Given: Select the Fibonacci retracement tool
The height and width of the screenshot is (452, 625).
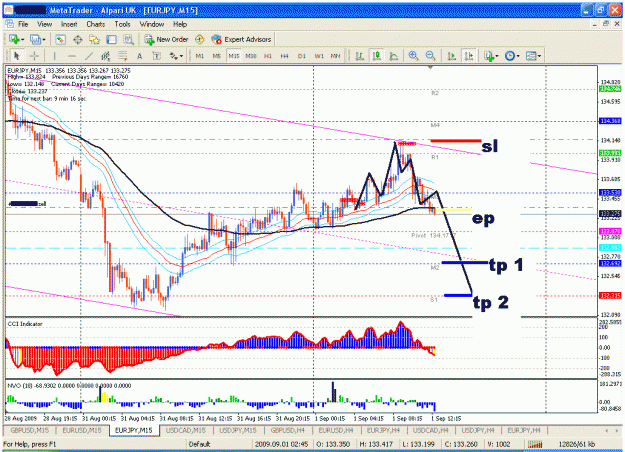Looking at the screenshot, I should click(122, 56).
